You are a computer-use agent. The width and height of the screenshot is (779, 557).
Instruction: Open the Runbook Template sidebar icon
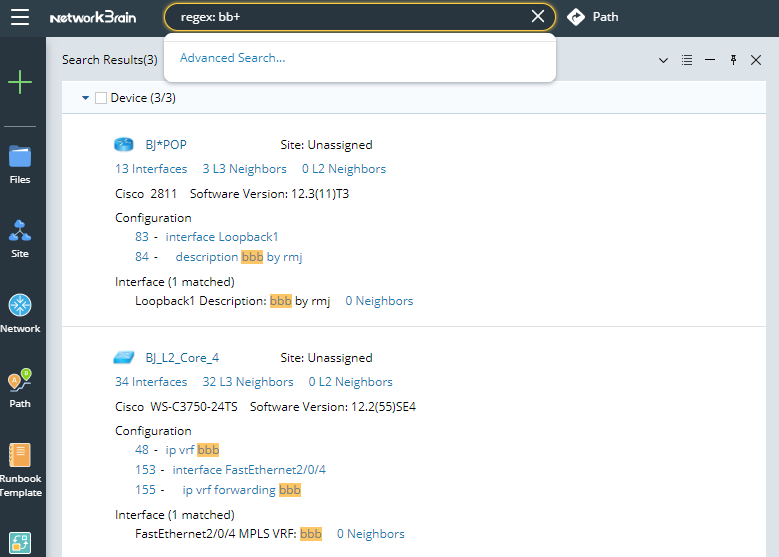tap(20, 469)
